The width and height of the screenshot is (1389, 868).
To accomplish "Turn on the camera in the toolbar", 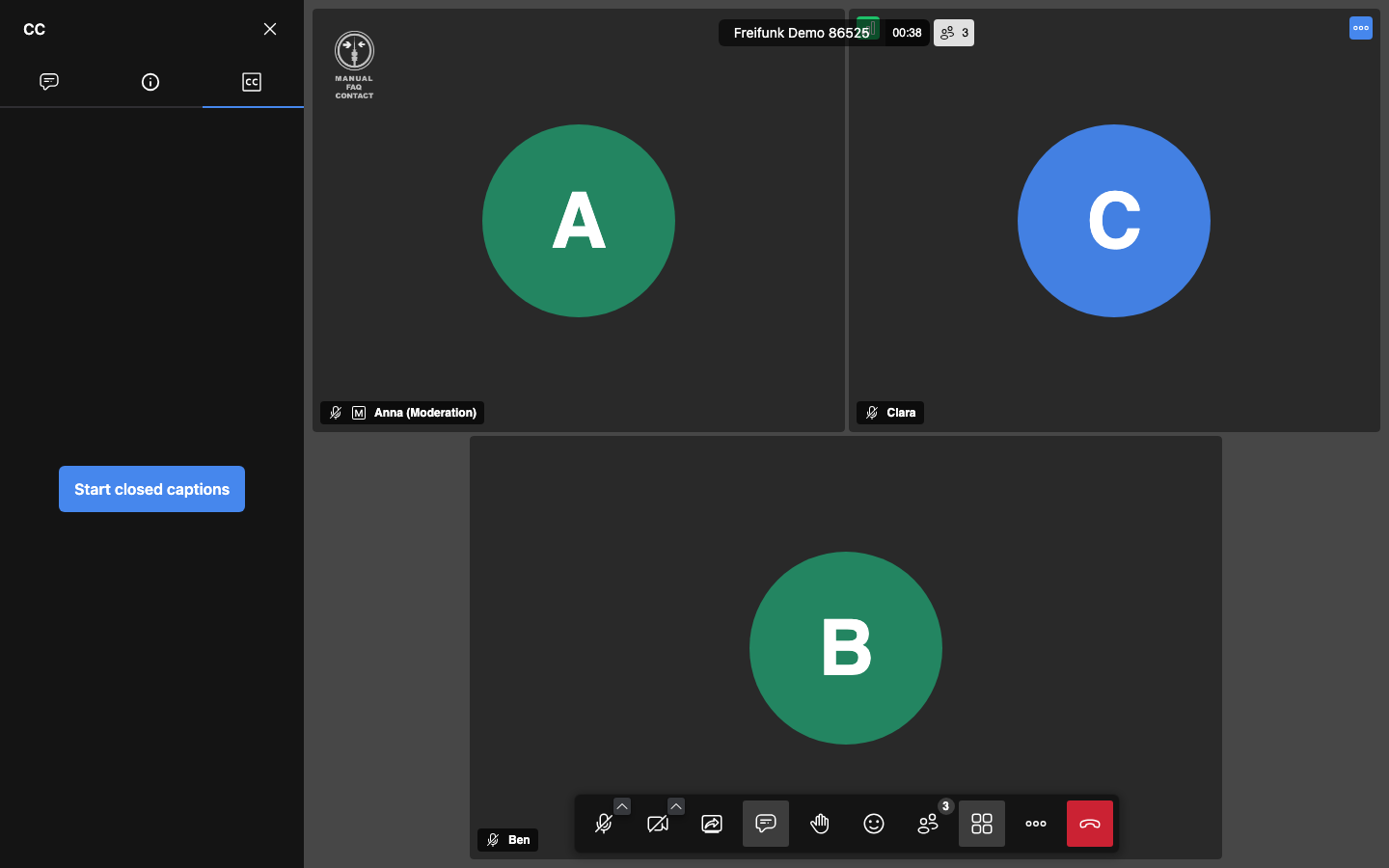I will click(x=658, y=824).
